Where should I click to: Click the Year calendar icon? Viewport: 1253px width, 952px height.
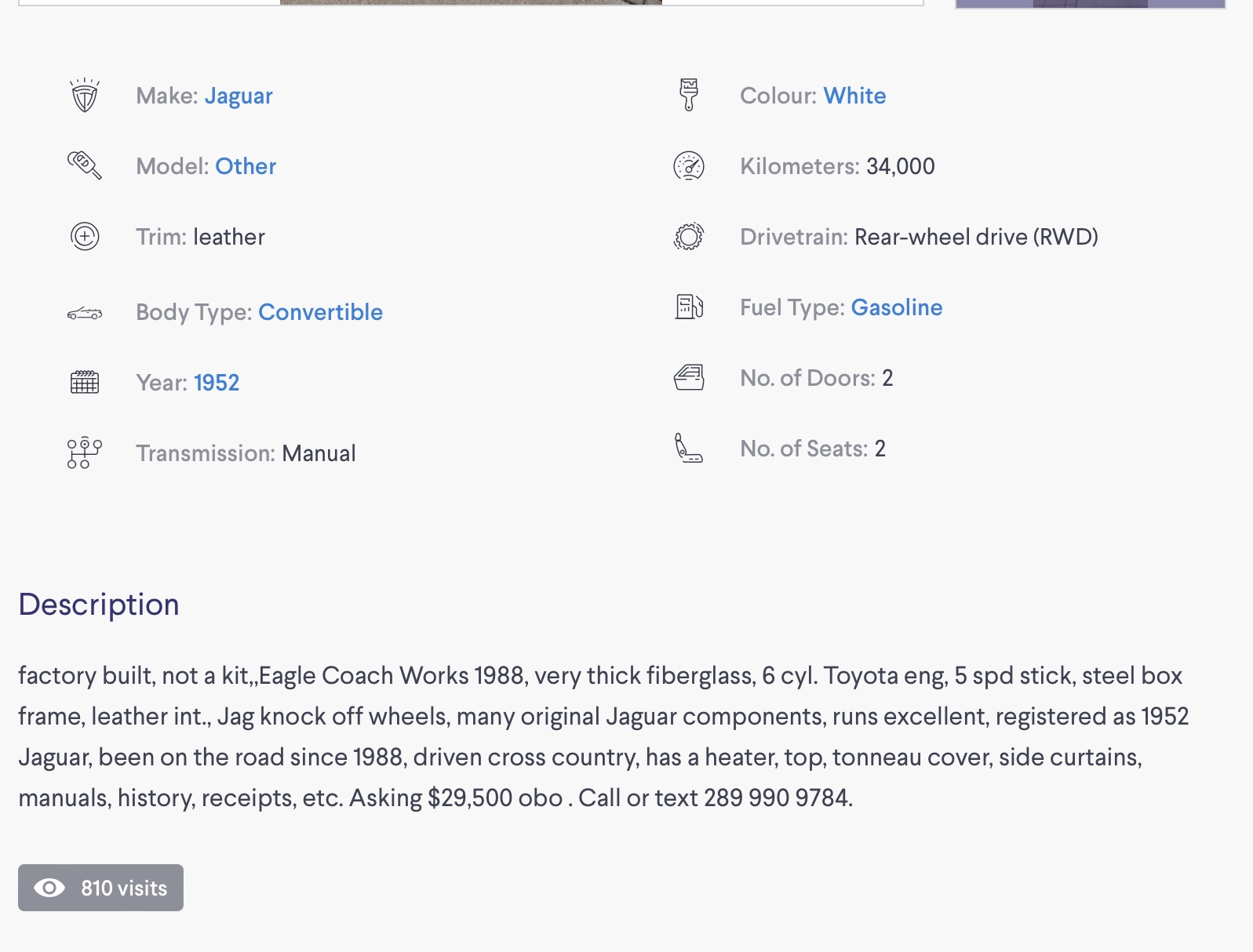85,382
